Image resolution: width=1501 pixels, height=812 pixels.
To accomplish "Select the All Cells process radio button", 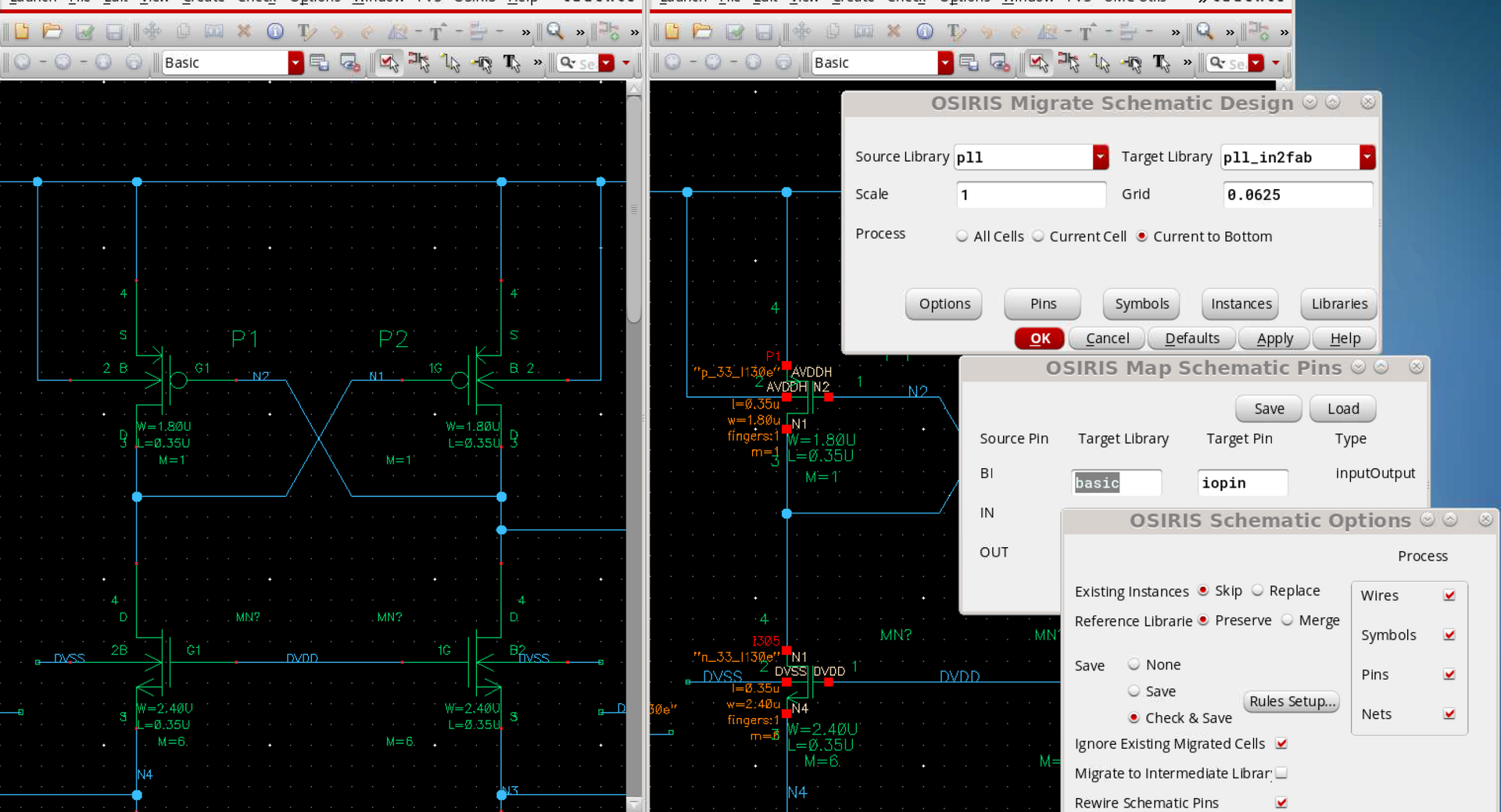I will click(x=962, y=236).
